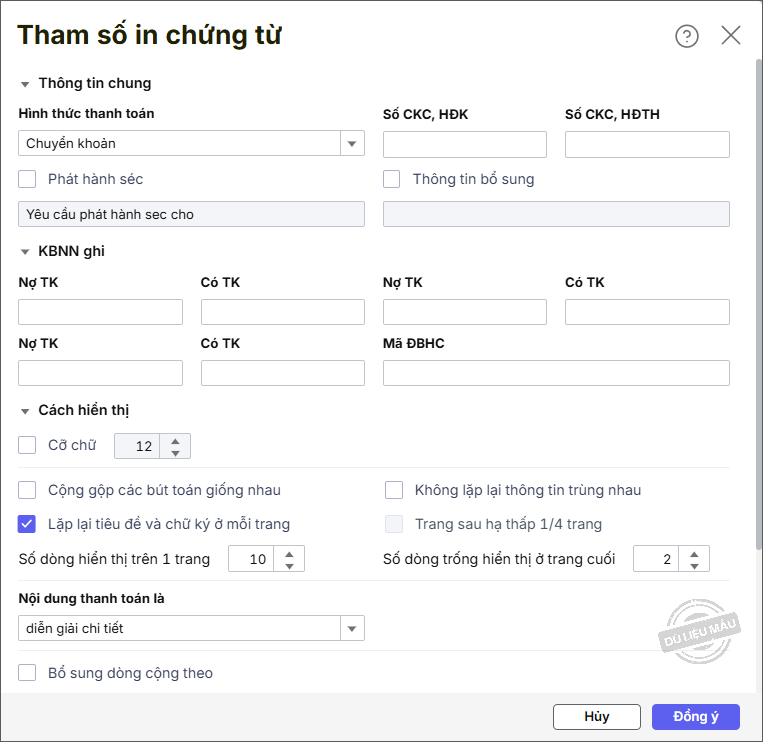
Task: Collapse the Cách hiển thị section
Action: point(25,411)
